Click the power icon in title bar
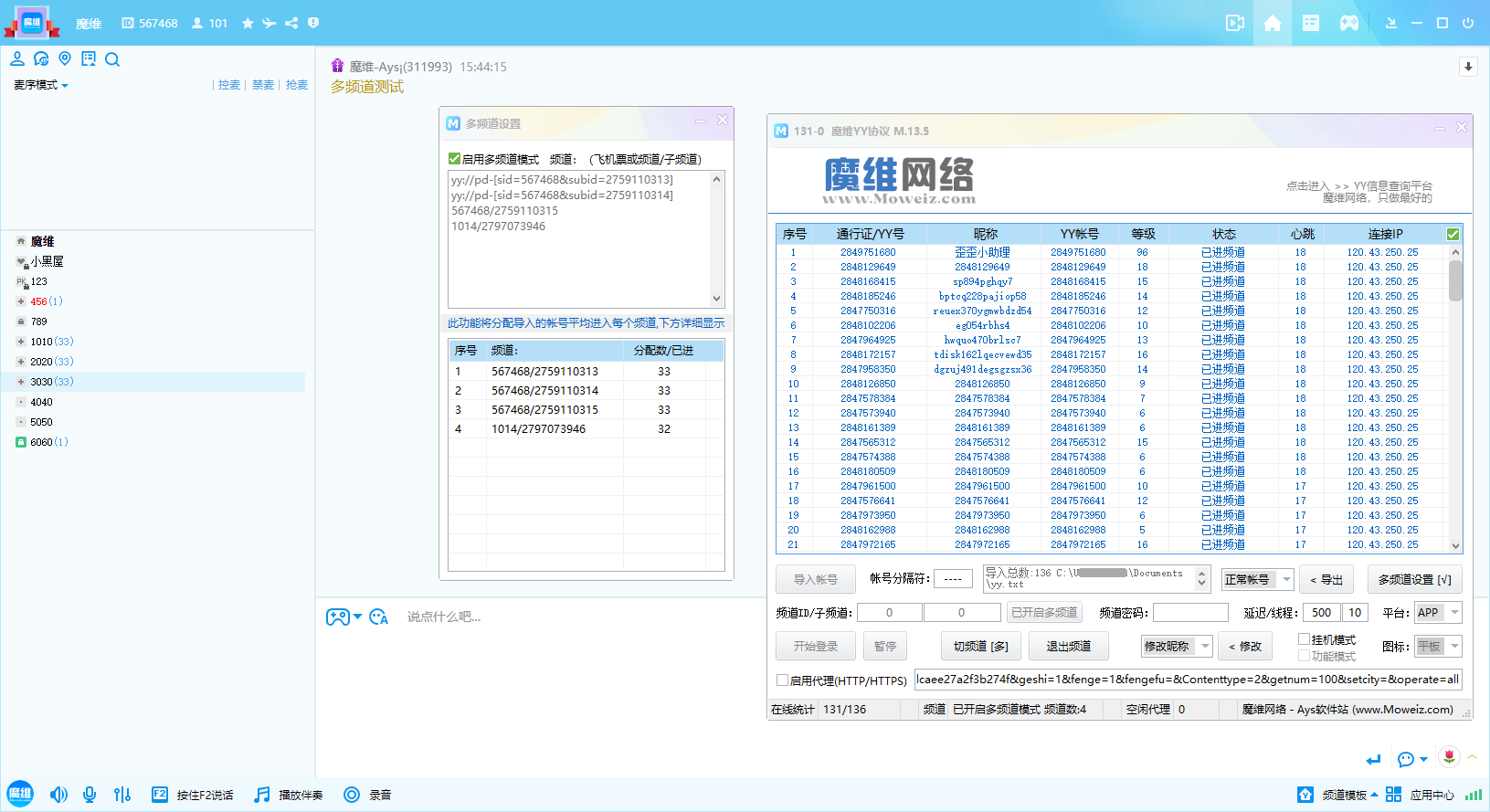The height and width of the screenshot is (812, 1490). 1468,23
